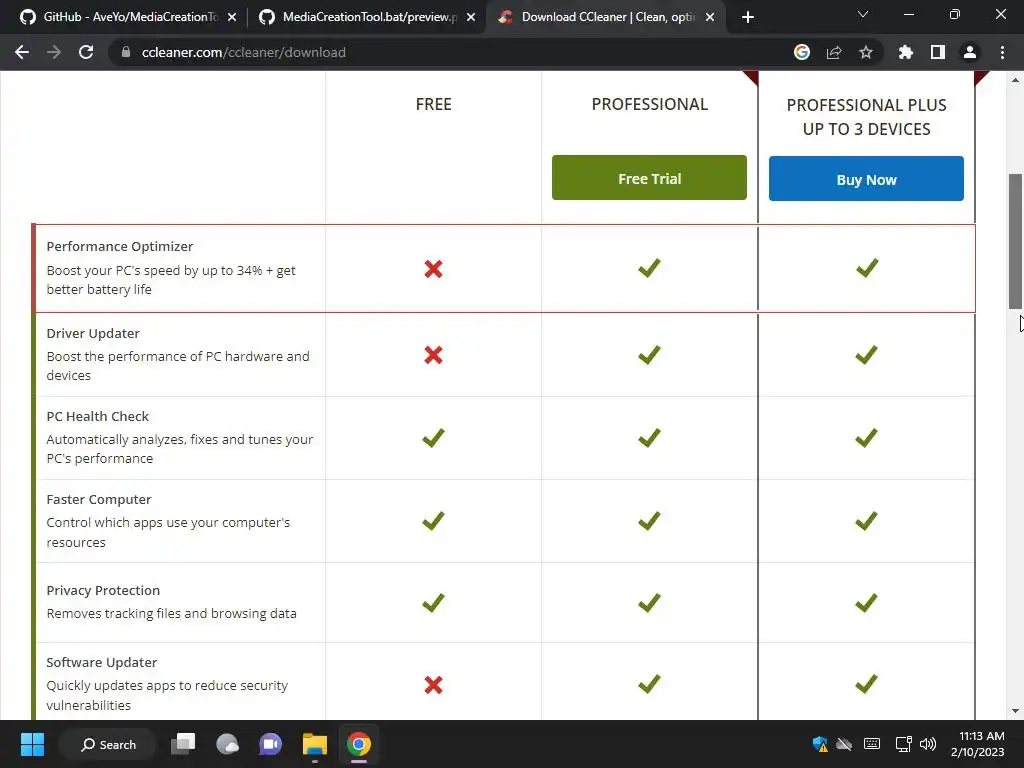The width and height of the screenshot is (1024, 768).
Task: Click the address bar URL
Action: coord(244,52)
